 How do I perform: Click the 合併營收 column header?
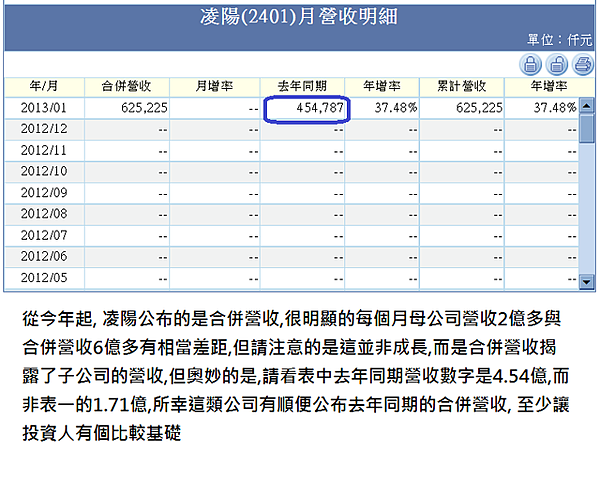(x=126, y=86)
